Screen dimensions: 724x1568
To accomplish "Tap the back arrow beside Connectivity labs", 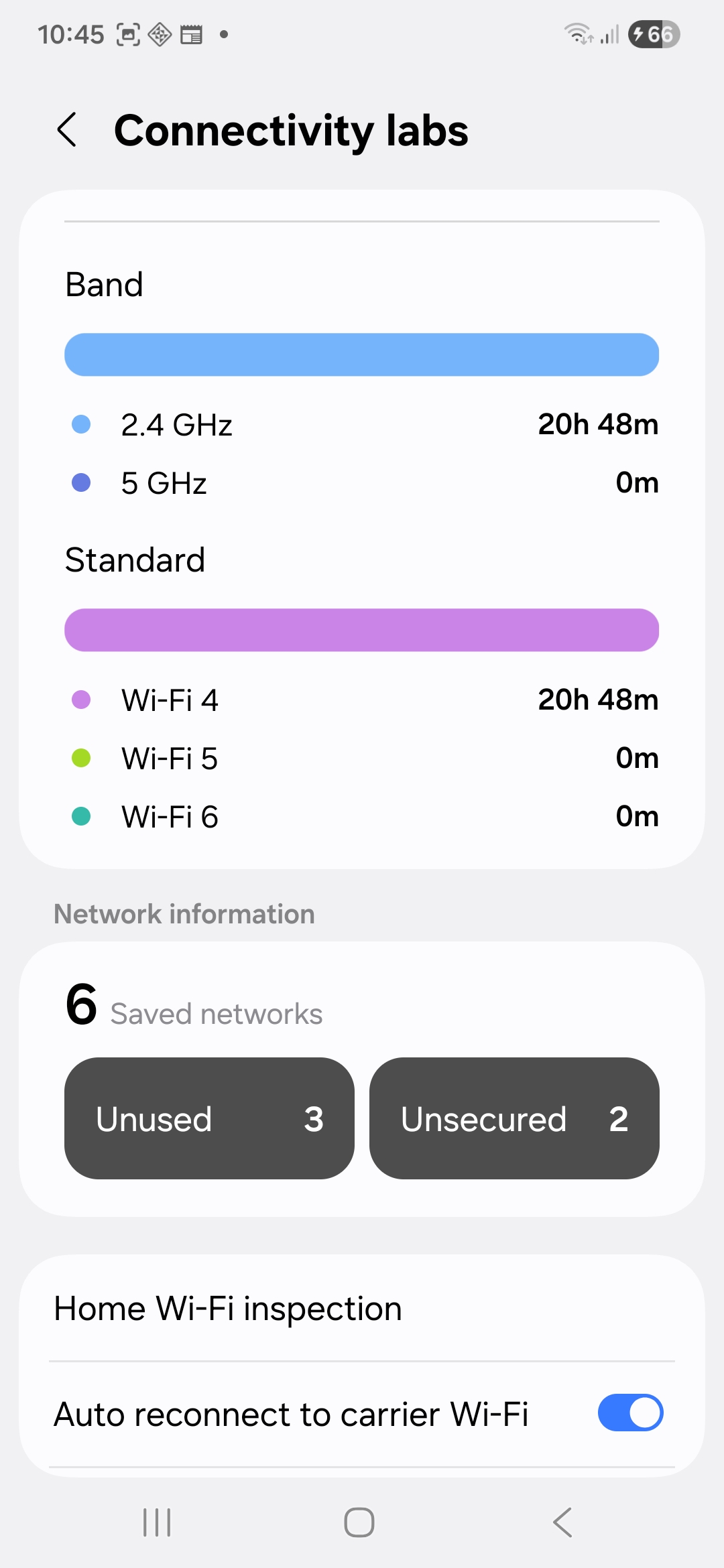I will coord(67,129).
